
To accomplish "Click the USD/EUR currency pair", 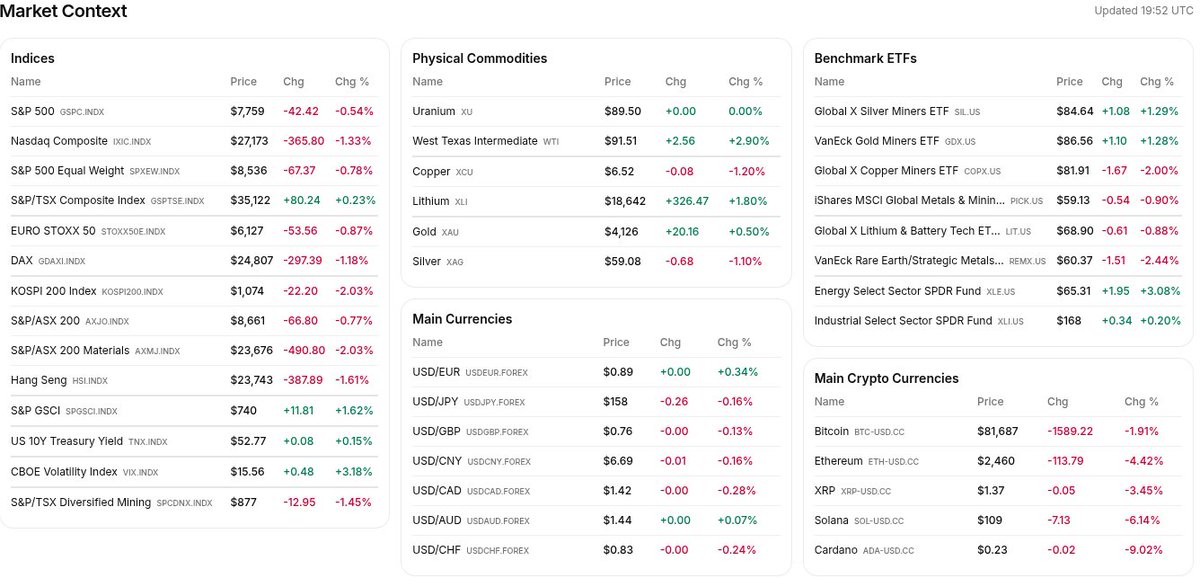I will coord(436,372).
